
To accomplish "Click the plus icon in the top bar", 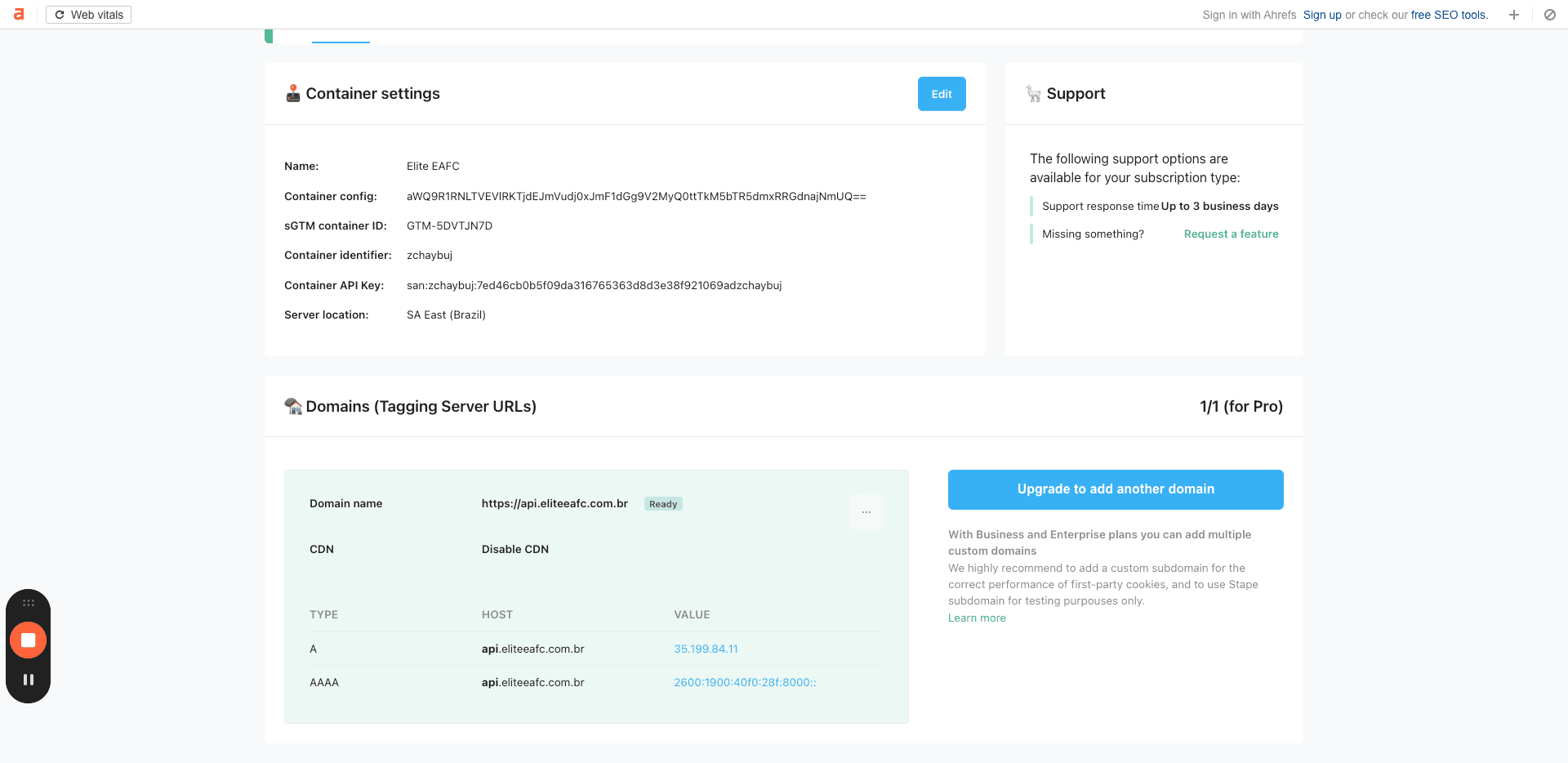I will coord(1514,15).
